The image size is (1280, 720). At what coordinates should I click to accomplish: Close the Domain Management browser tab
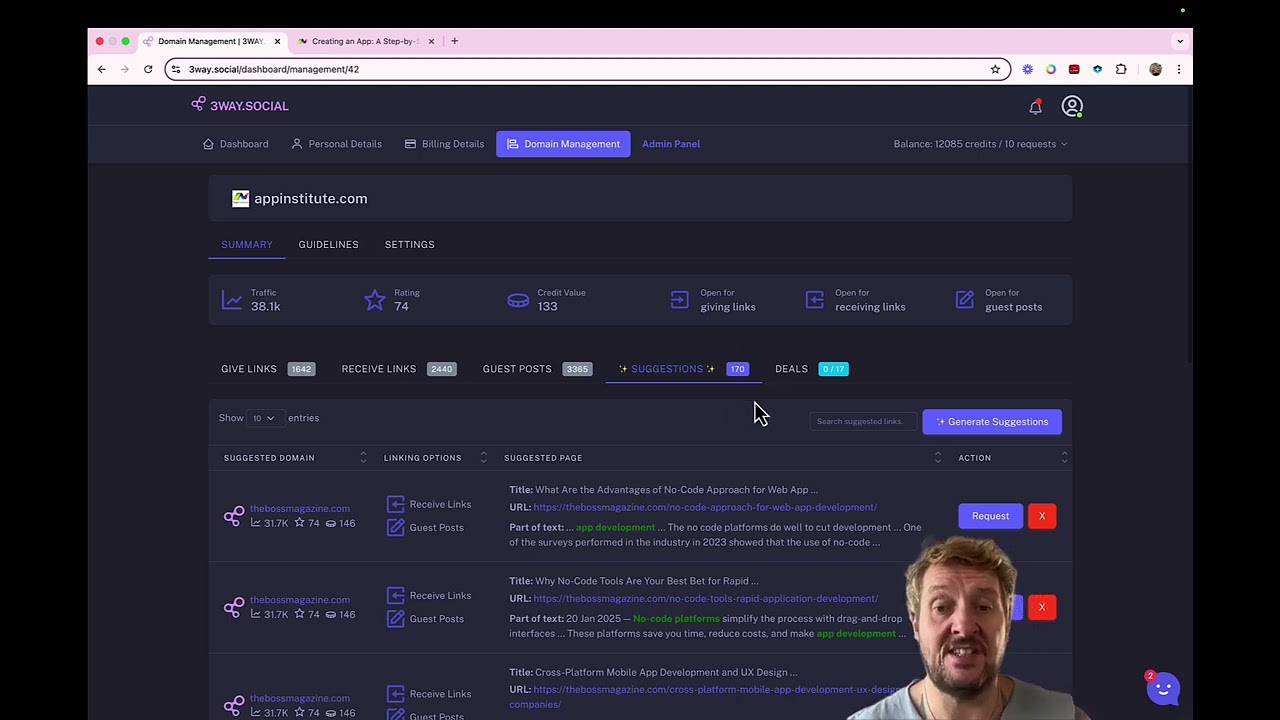(277, 41)
